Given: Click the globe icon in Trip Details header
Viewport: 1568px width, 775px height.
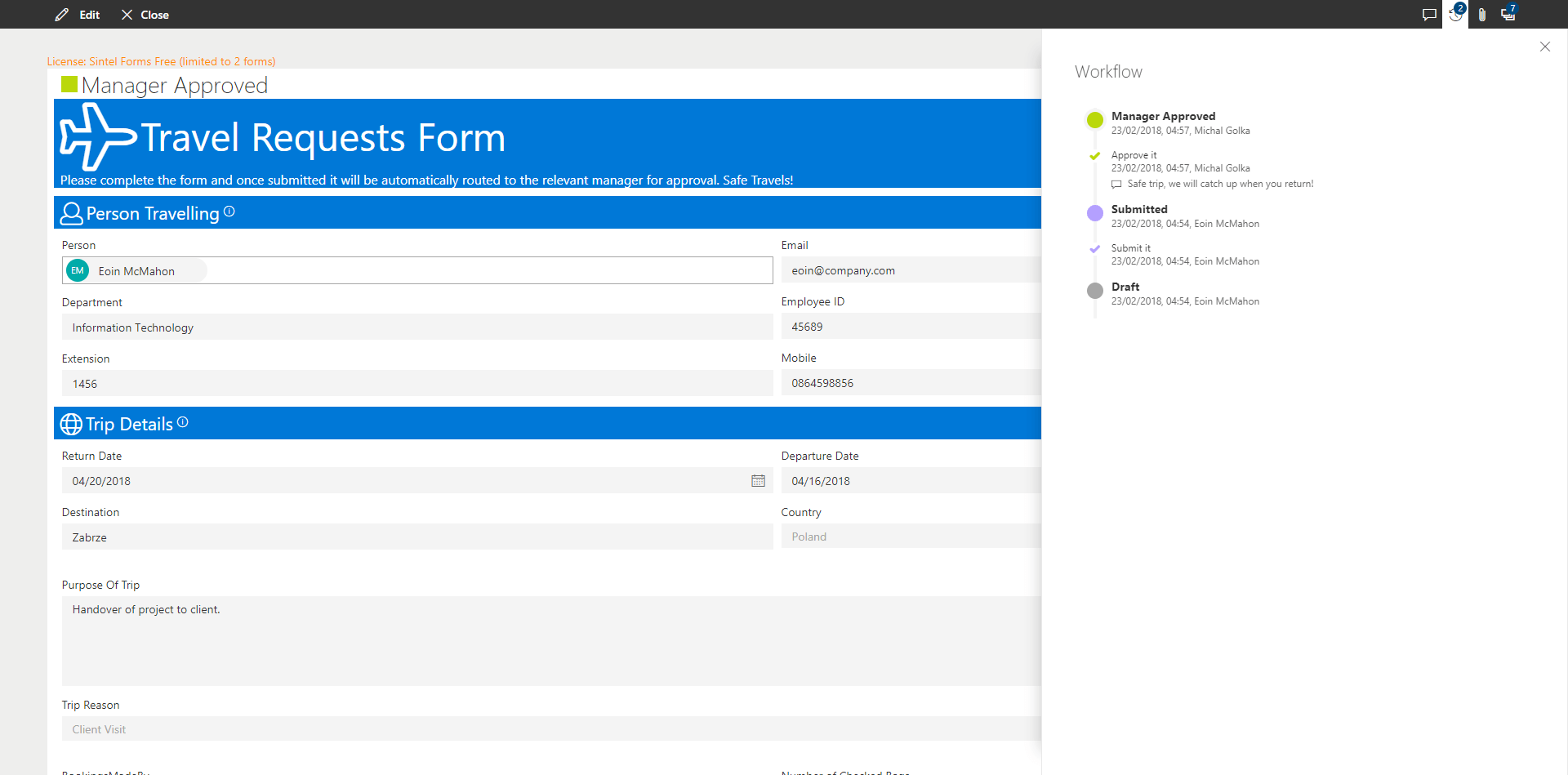Looking at the screenshot, I should pyautogui.click(x=71, y=424).
